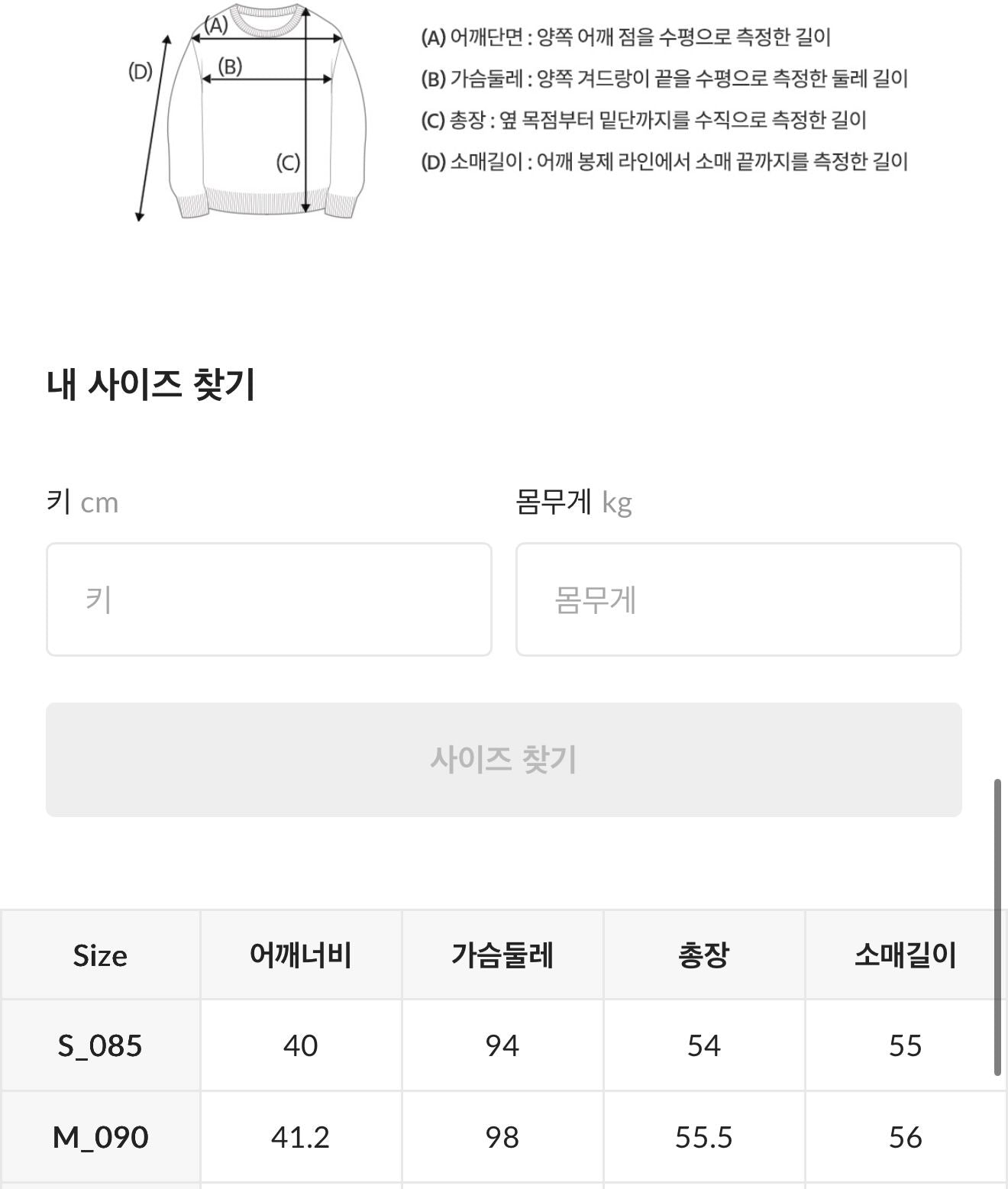Click the M_090 total length value 55.5
This screenshot has height=1189, width=1008.
tap(703, 1137)
